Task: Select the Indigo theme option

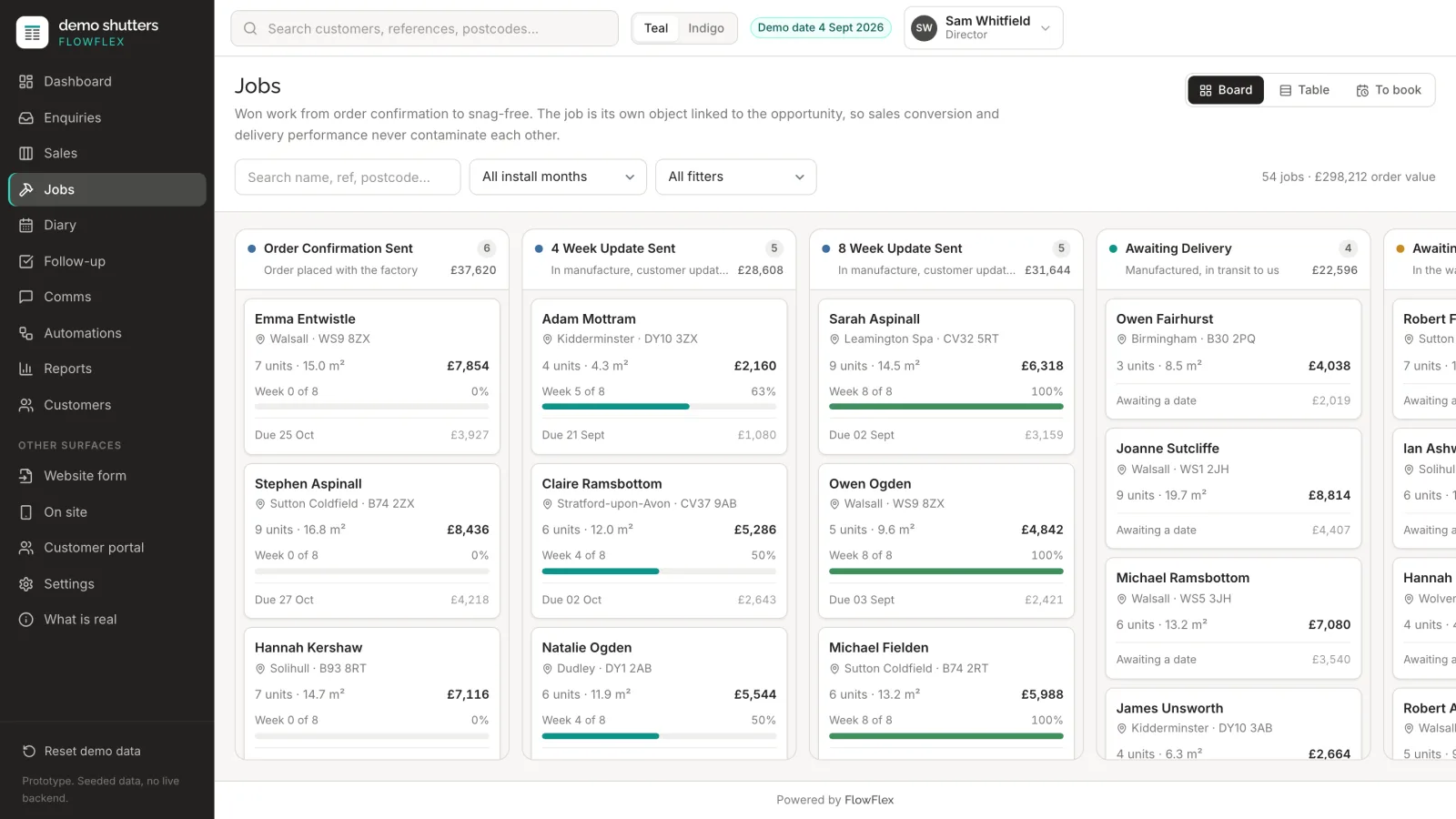Action: click(706, 28)
